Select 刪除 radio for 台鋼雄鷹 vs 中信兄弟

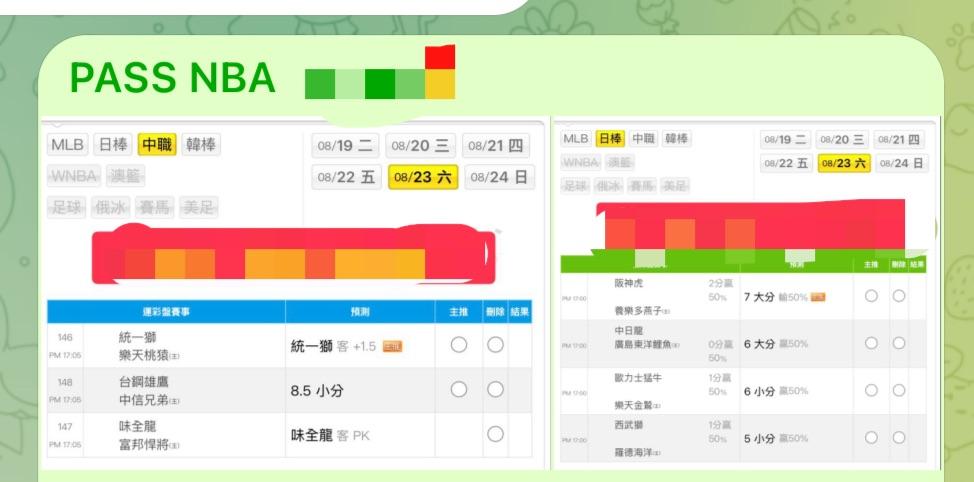(495, 389)
